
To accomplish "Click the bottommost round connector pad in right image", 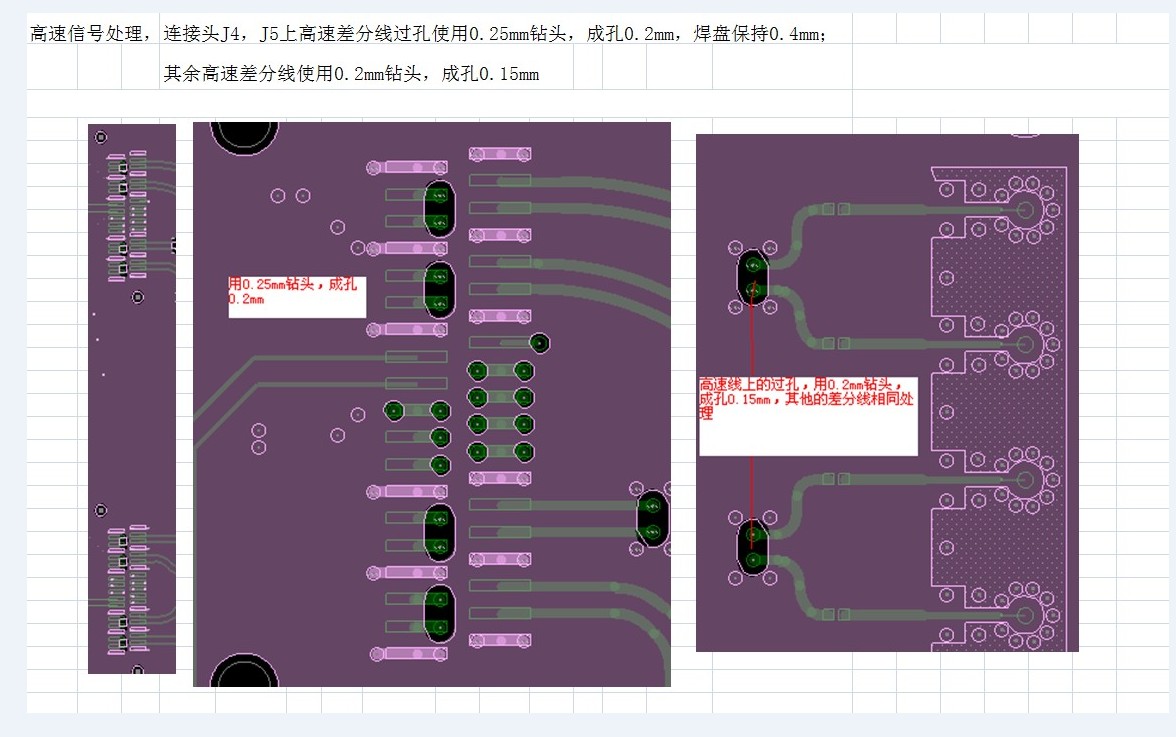I will pyautogui.click(x=1024, y=616).
